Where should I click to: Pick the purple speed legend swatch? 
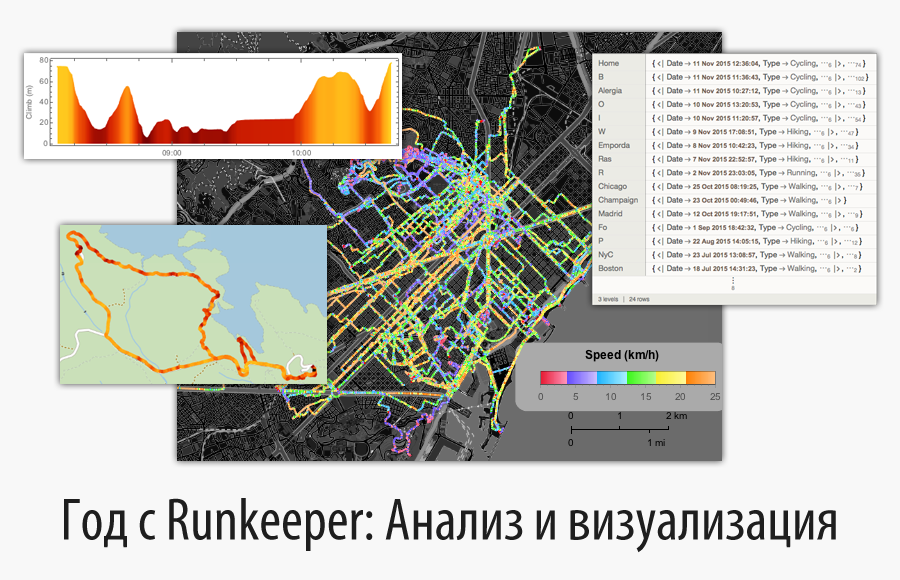(582, 377)
